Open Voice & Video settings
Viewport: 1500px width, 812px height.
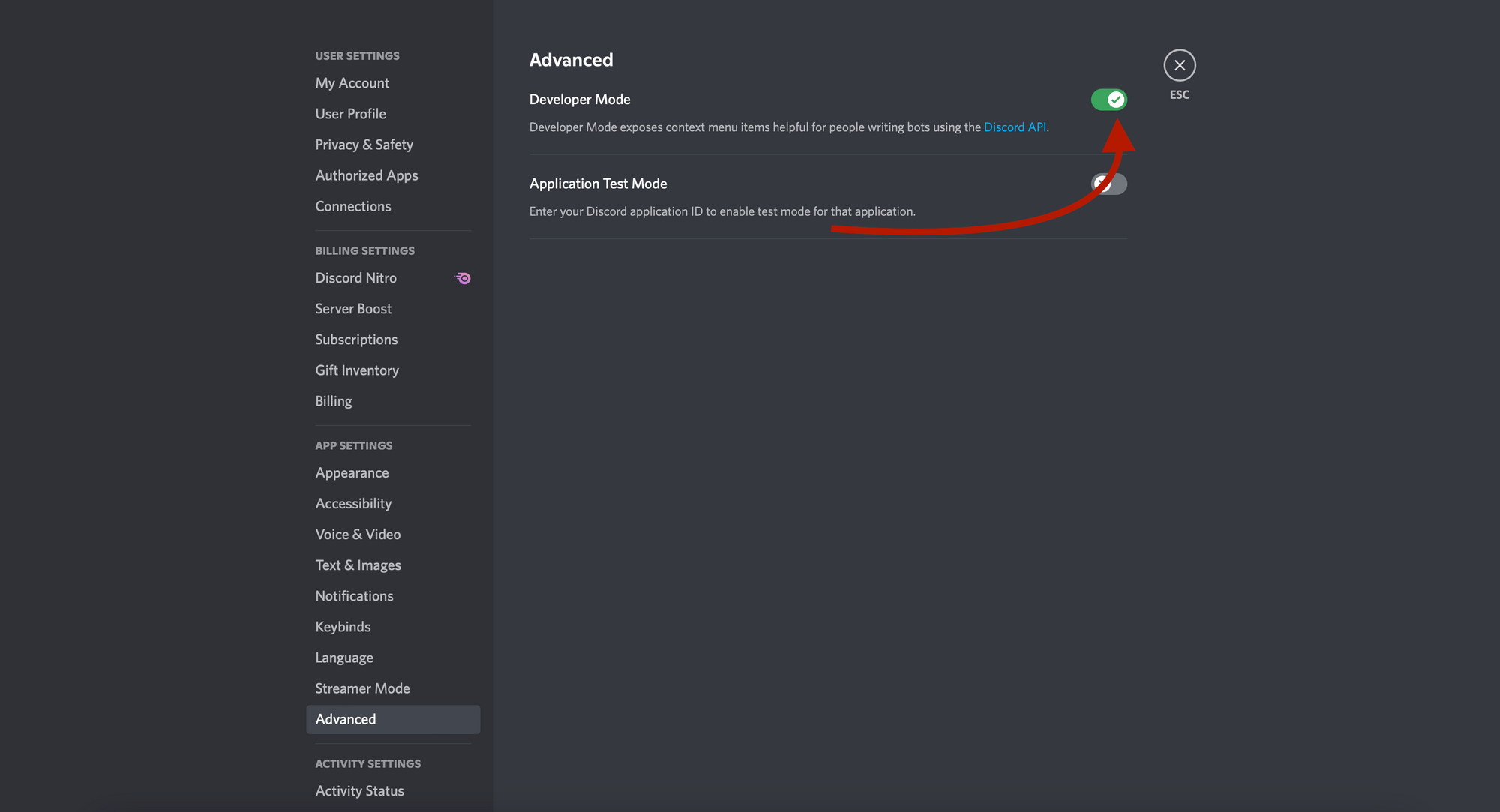click(357, 533)
